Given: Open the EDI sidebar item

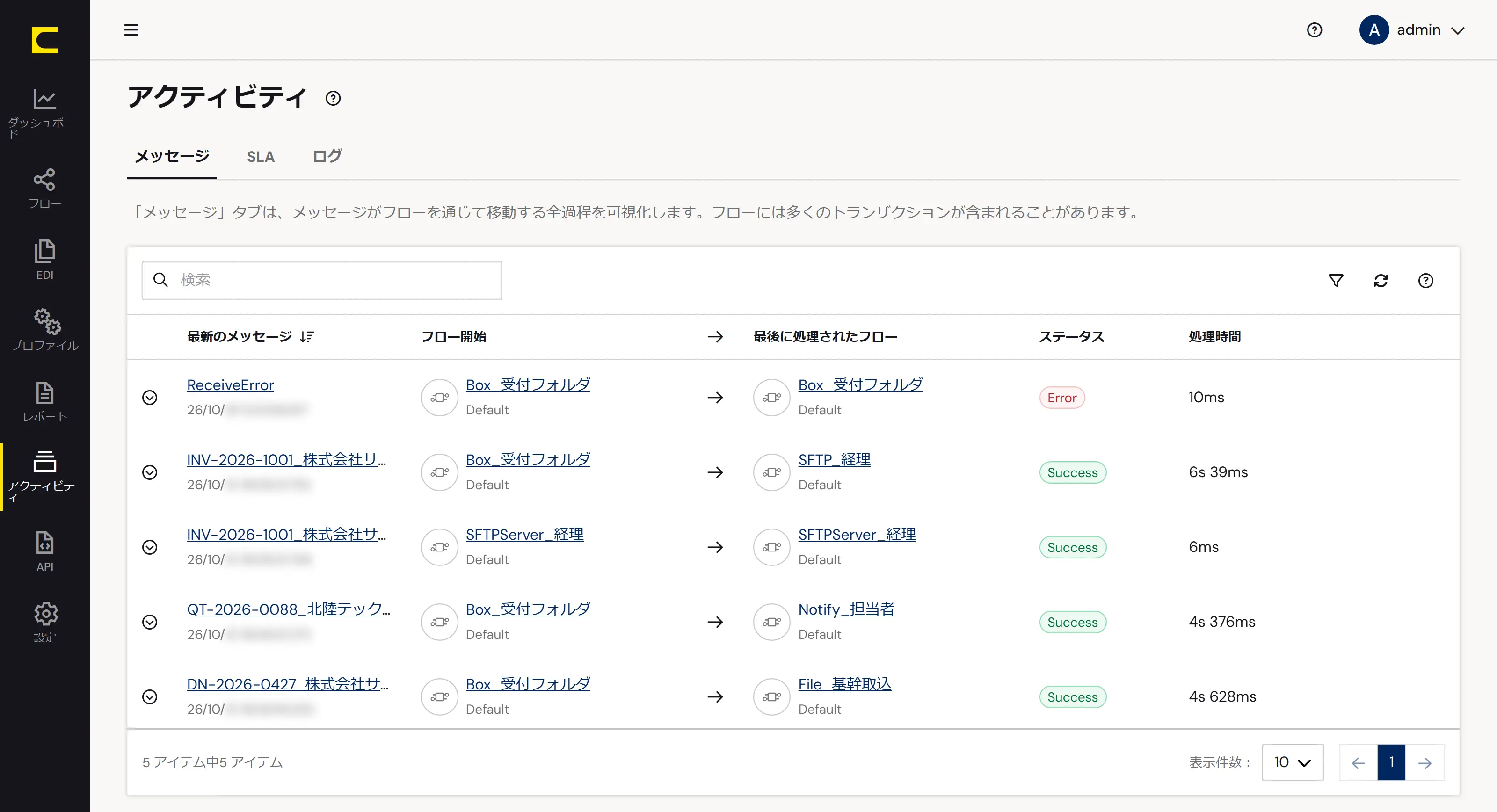Looking at the screenshot, I should click(45, 260).
